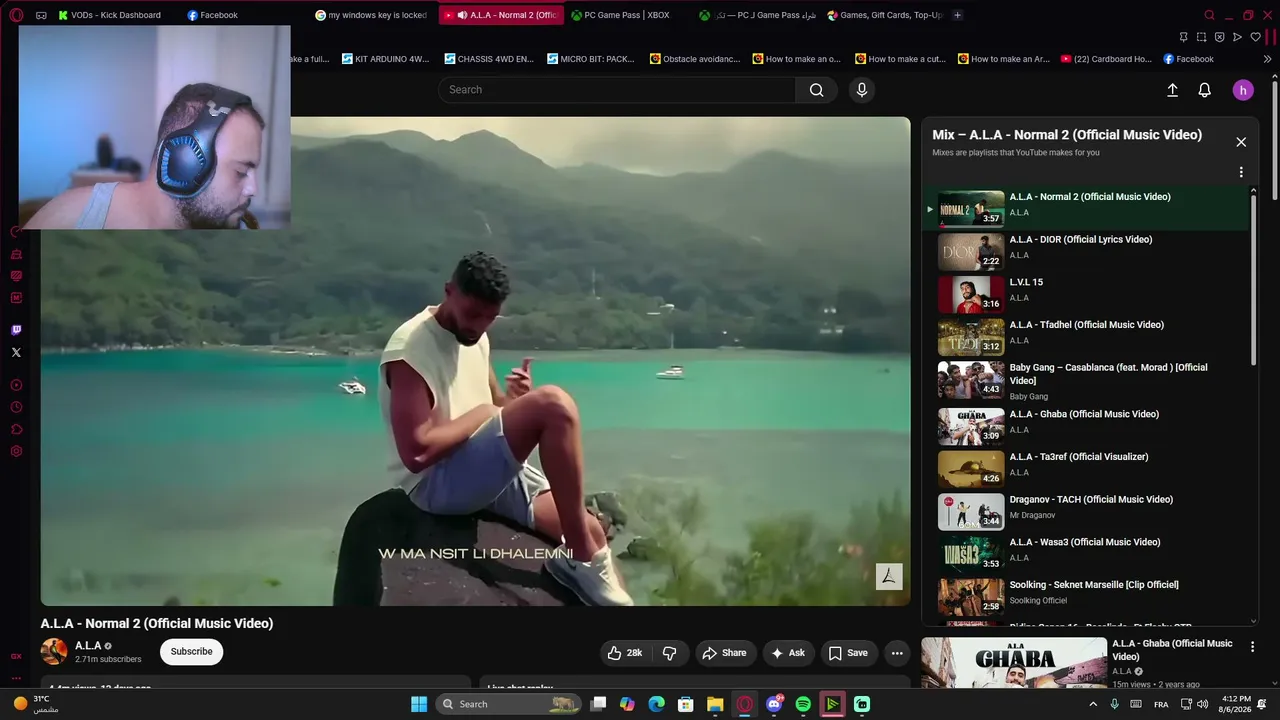Open the history clock in the Opera sidebar
Viewport: 1280px width, 720px height.
[x=16, y=407]
